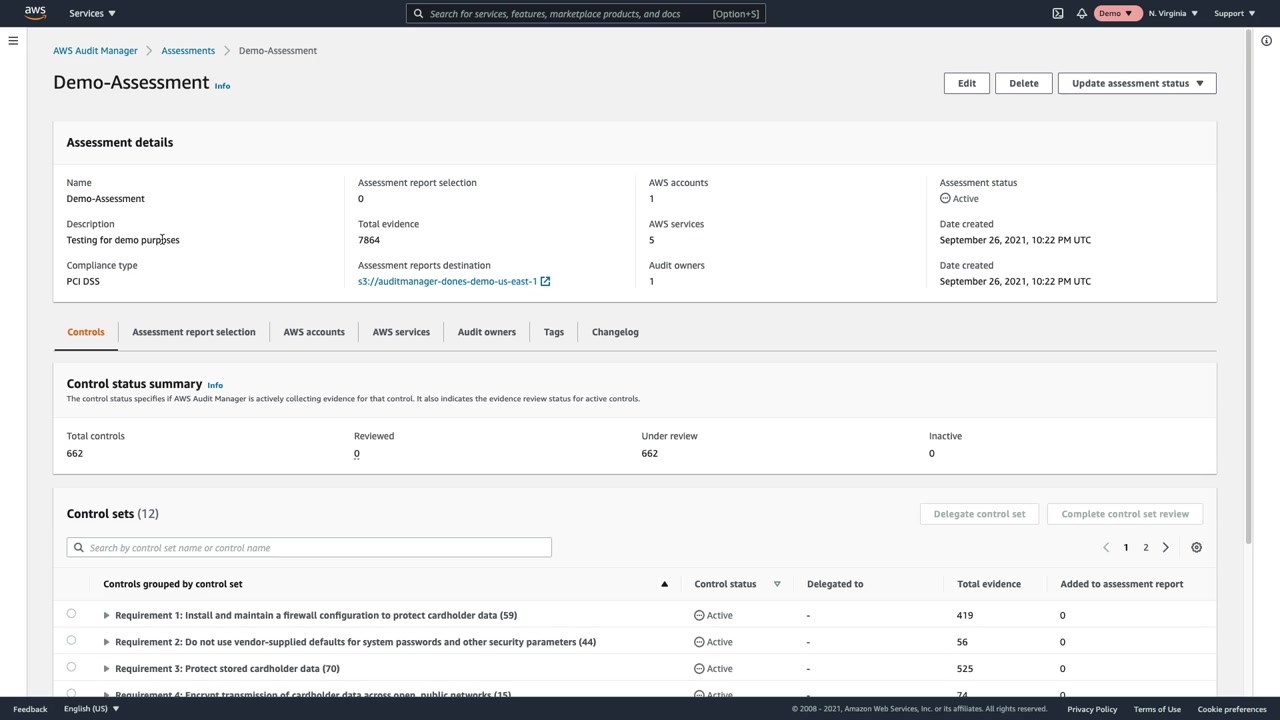Open the Support dropdown menu

tap(1234, 13)
